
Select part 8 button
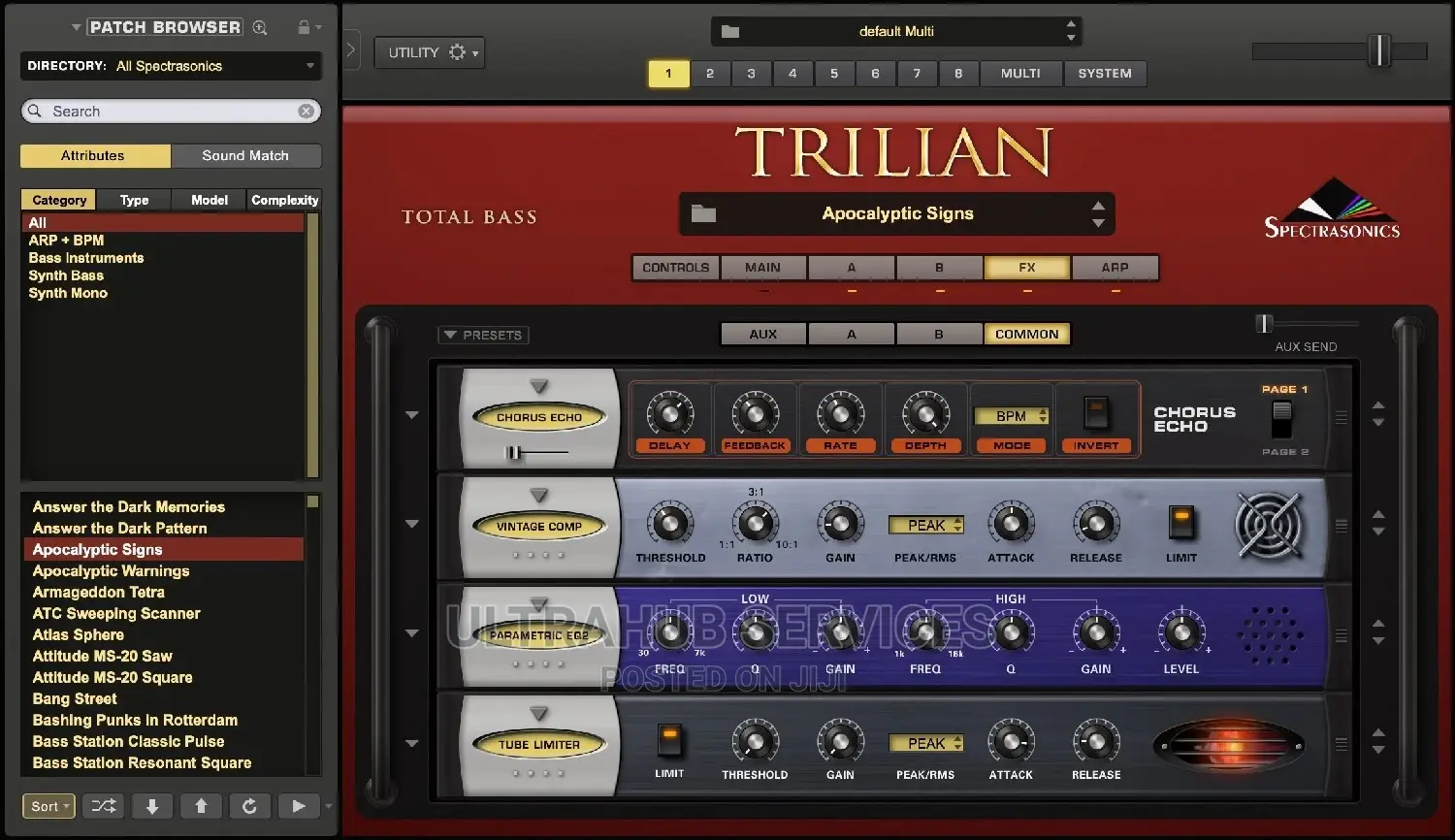pyautogui.click(x=958, y=74)
